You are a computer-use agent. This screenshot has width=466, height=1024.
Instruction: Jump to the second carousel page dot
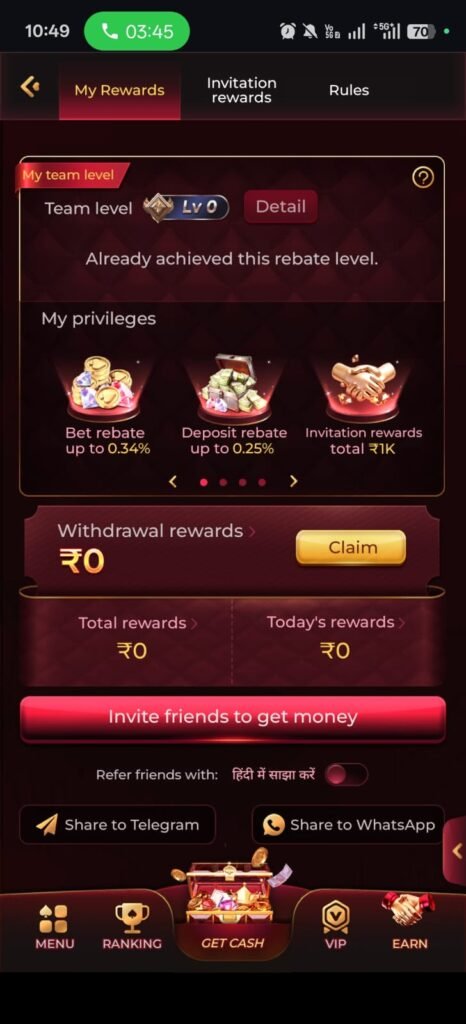coord(223,482)
